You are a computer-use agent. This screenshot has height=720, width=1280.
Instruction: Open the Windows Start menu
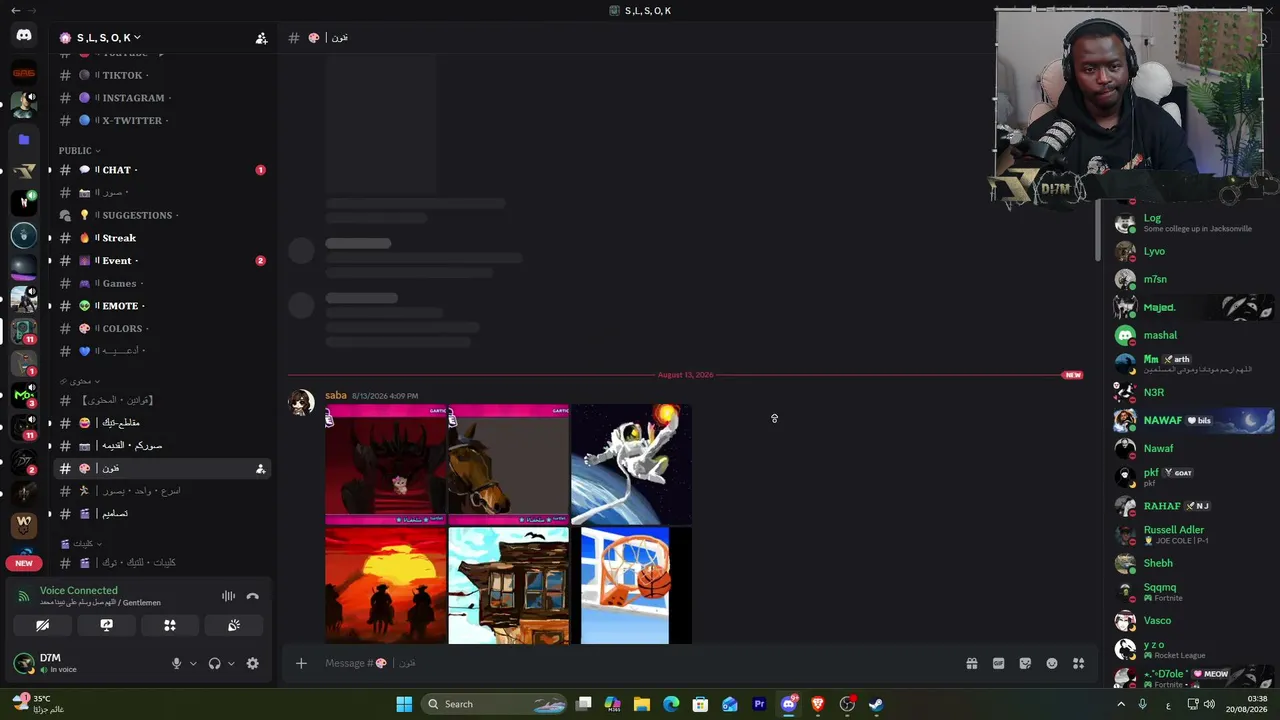404,704
